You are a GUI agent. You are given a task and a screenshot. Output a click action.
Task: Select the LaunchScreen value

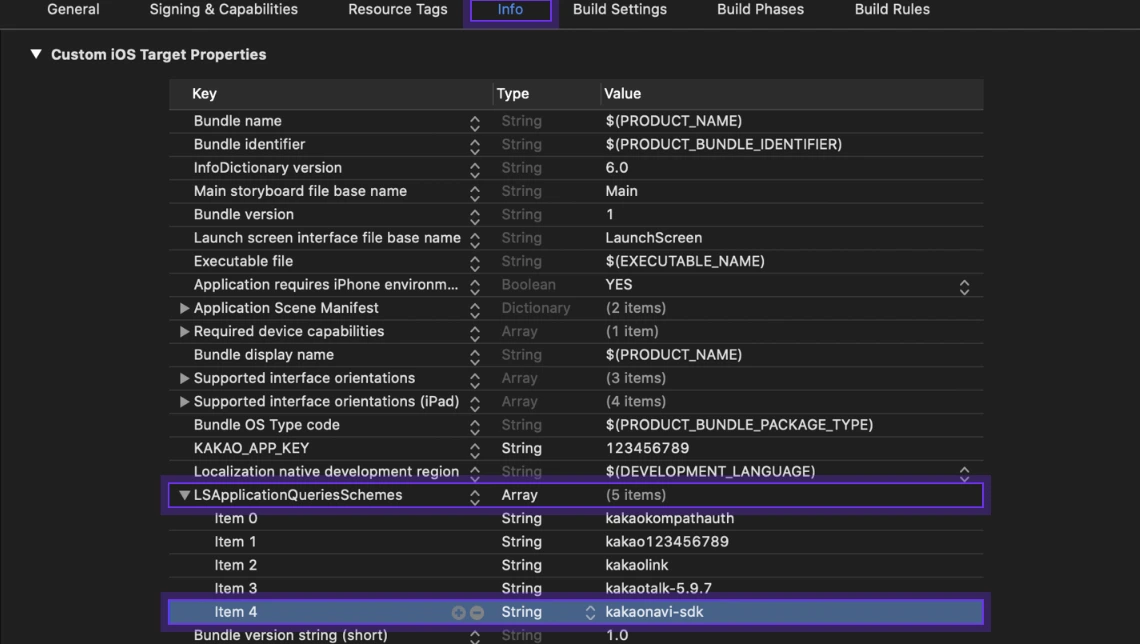click(x=654, y=238)
